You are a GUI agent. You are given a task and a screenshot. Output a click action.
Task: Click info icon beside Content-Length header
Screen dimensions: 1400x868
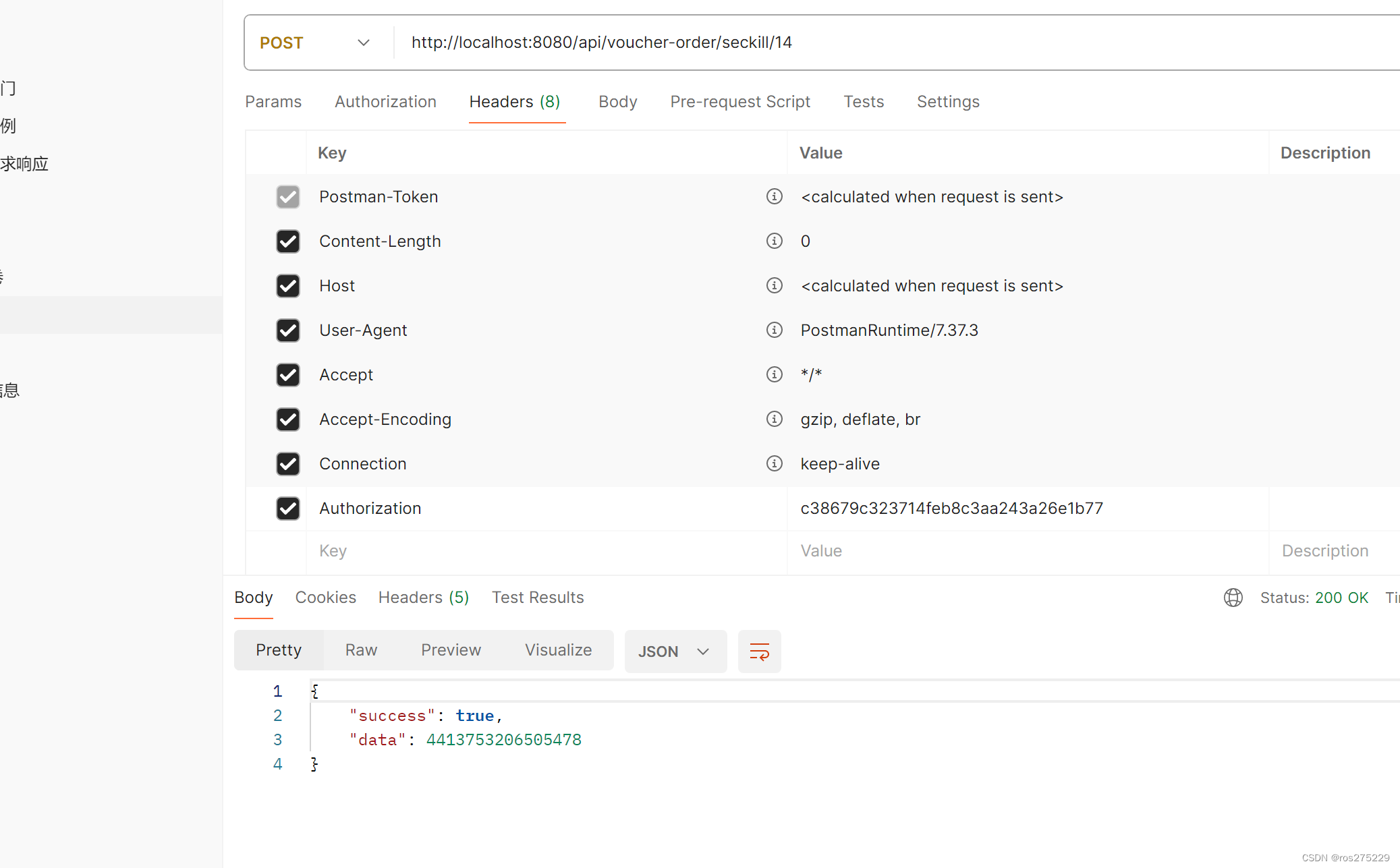pyautogui.click(x=774, y=241)
